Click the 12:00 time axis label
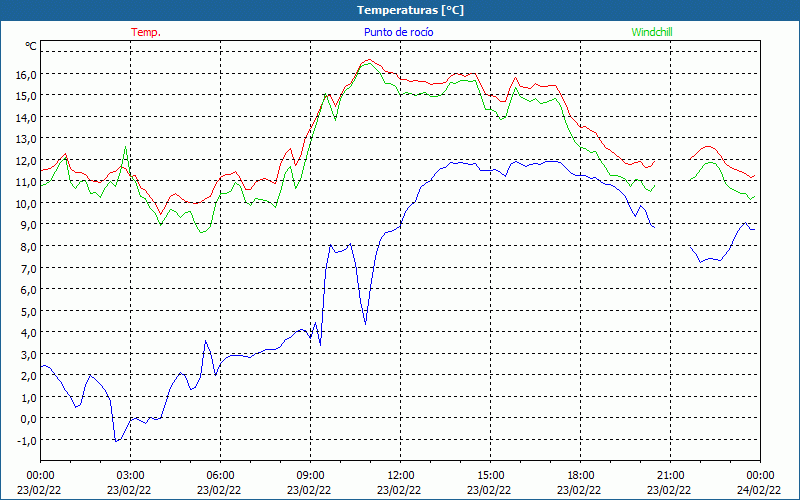 click(x=401, y=476)
